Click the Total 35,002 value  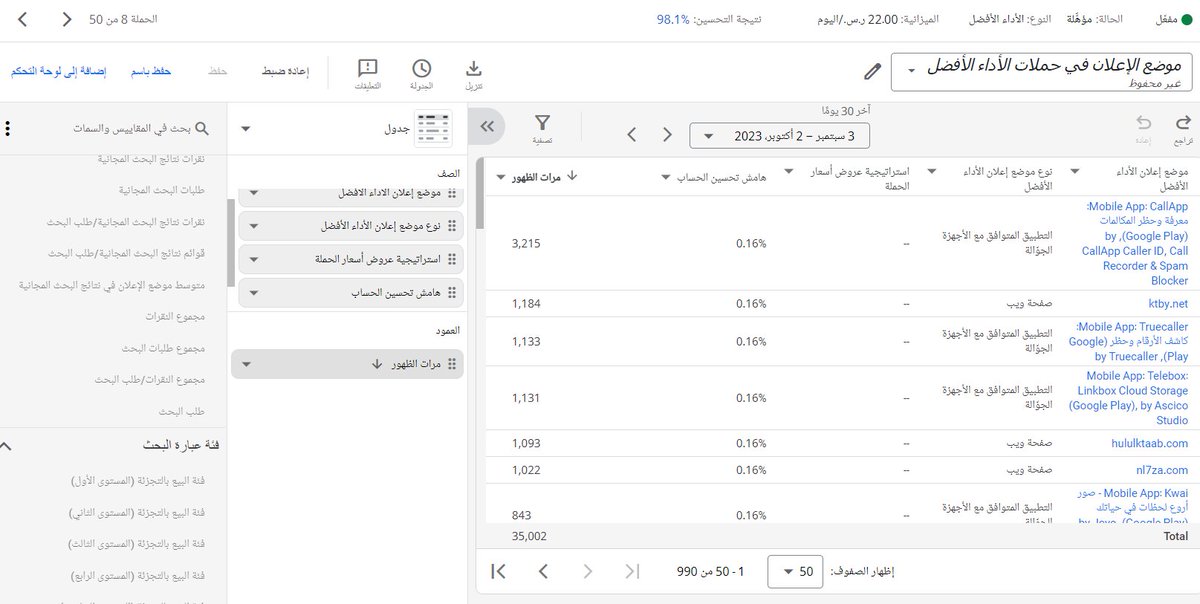click(528, 536)
